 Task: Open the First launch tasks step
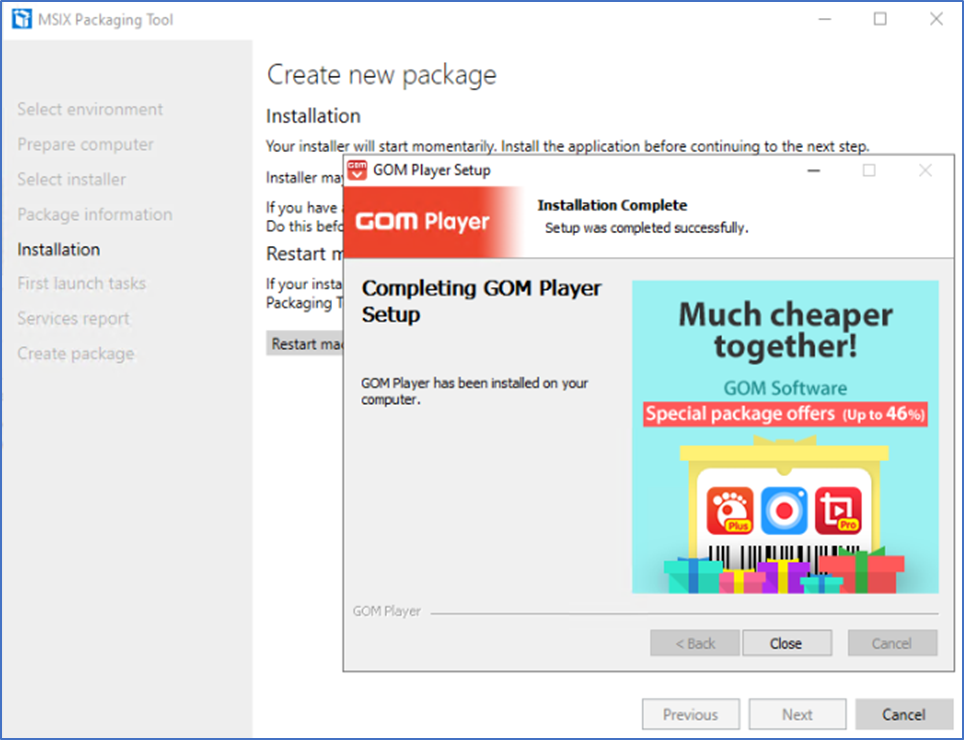[81, 283]
